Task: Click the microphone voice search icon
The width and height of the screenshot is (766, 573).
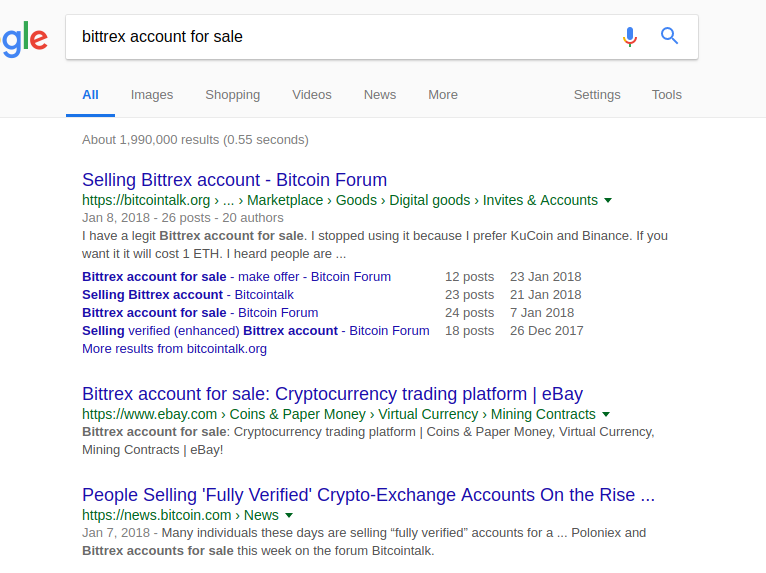Action: click(630, 37)
